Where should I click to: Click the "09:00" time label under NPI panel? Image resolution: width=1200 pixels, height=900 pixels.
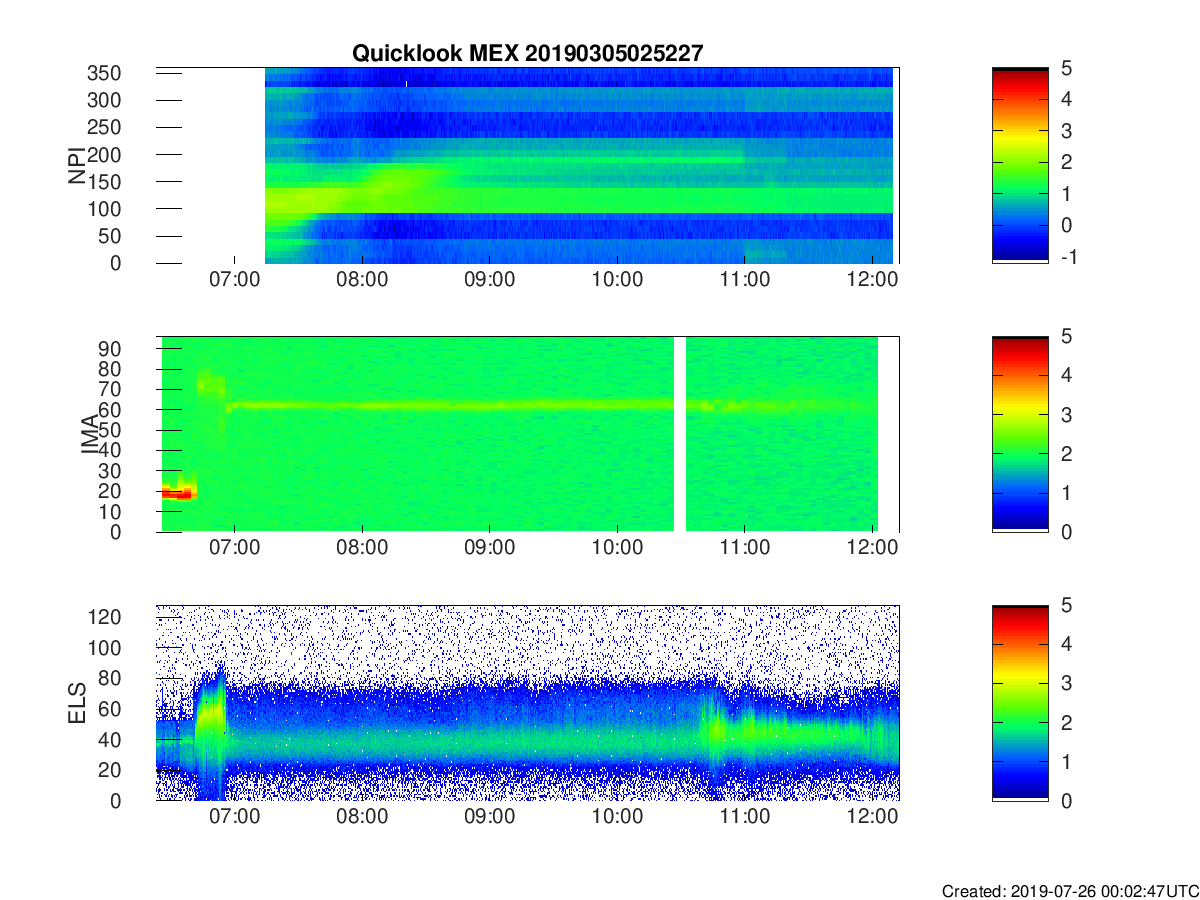(x=489, y=279)
